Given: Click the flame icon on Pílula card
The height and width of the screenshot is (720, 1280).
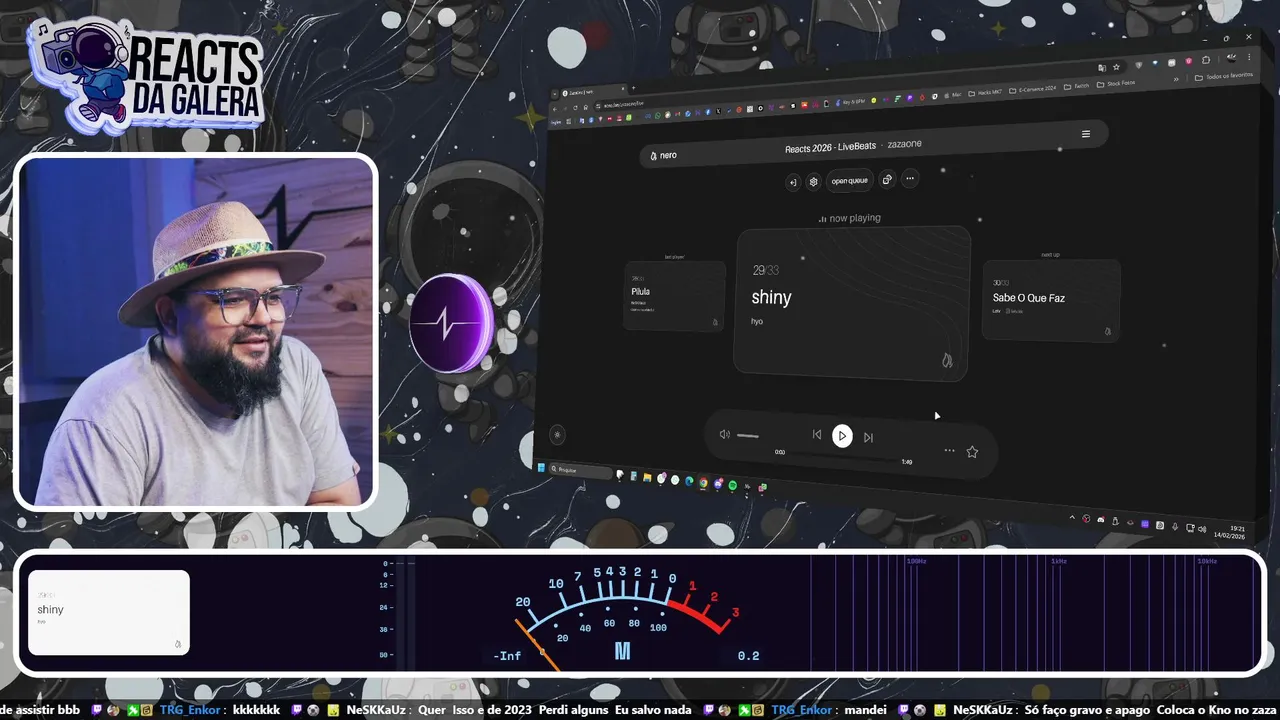Looking at the screenshot, I should coord(715,322).
